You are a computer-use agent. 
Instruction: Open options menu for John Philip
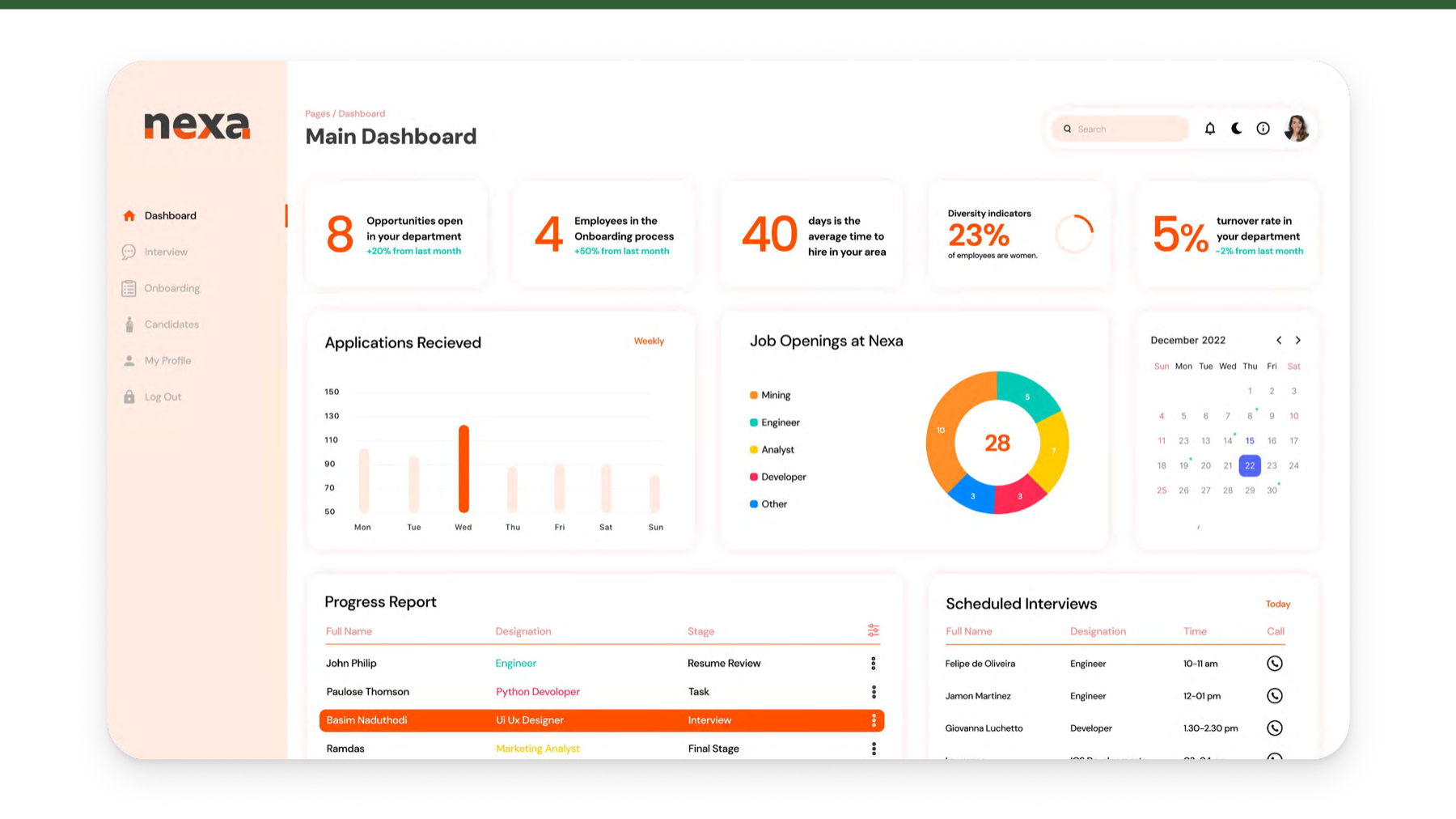tap(874, 664)
